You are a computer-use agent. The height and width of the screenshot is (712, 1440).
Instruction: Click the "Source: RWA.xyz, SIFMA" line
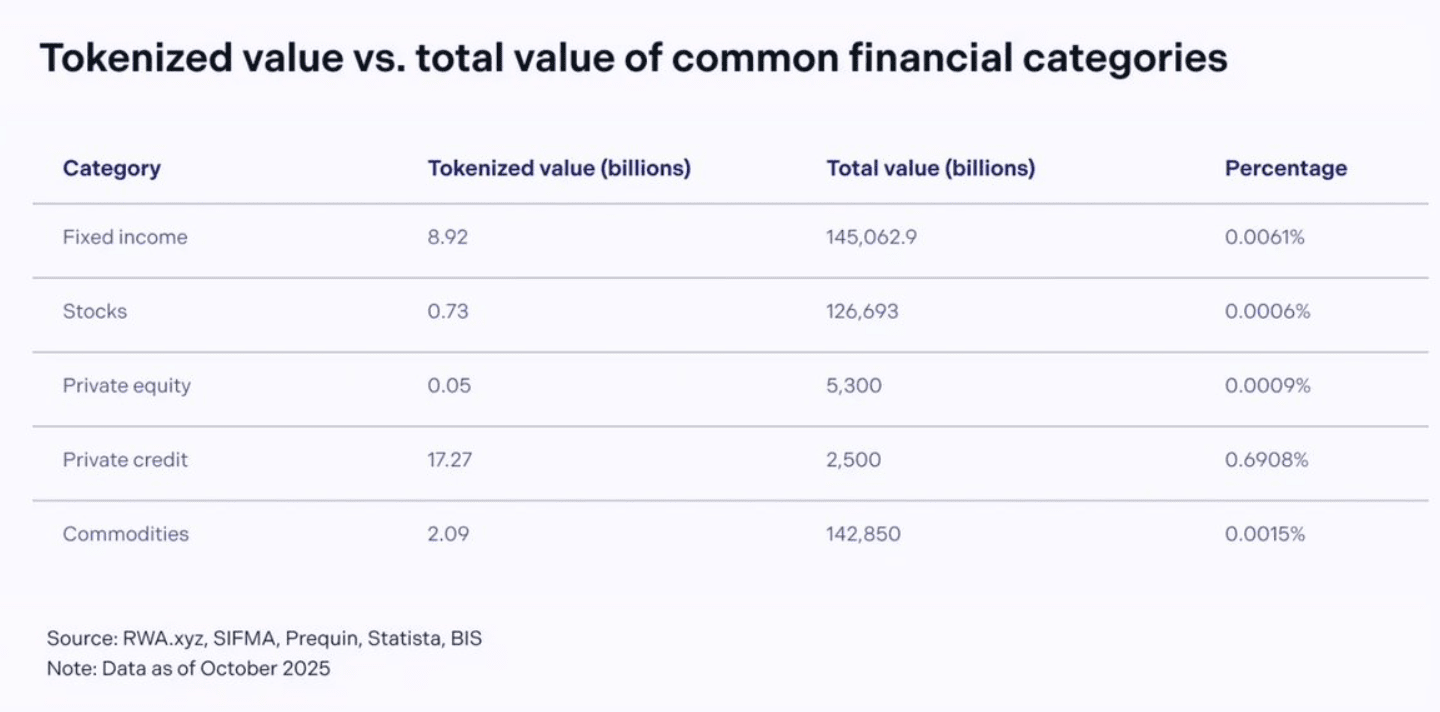[x=264, y=638]
